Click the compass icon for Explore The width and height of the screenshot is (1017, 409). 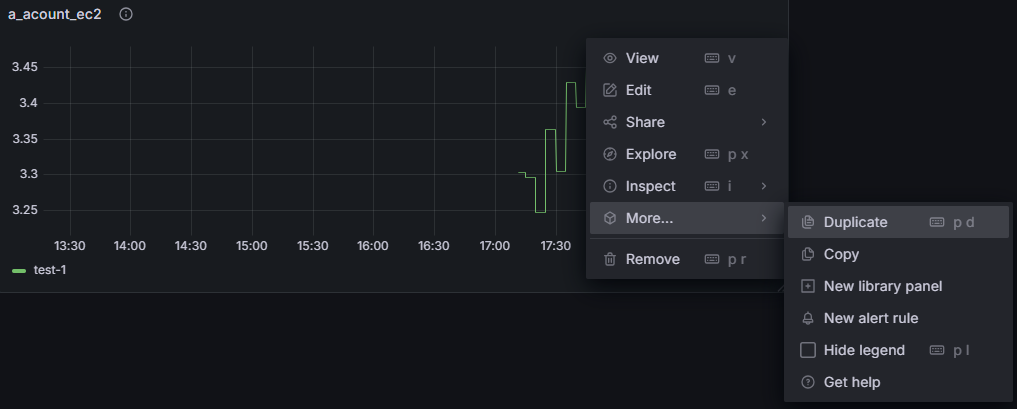(610, 154)
